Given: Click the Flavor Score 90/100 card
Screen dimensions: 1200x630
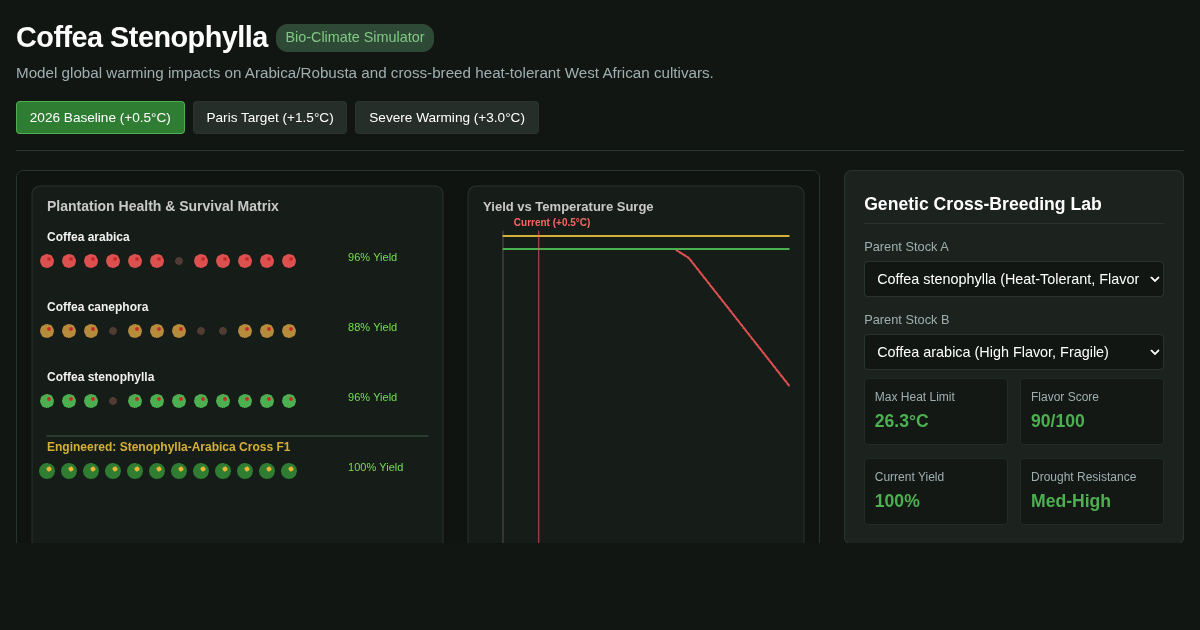Looking at the screenshot, I should pos(1092,411).
